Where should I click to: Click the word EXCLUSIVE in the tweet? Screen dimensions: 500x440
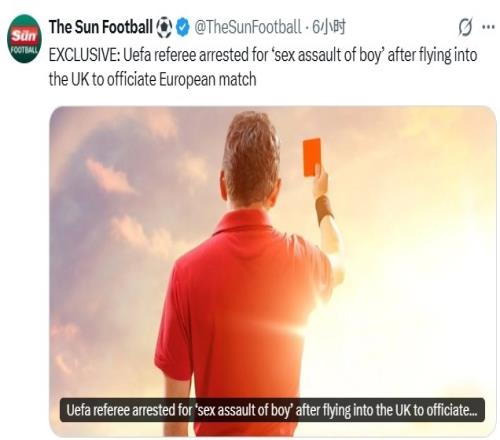(x=84, y=55)
